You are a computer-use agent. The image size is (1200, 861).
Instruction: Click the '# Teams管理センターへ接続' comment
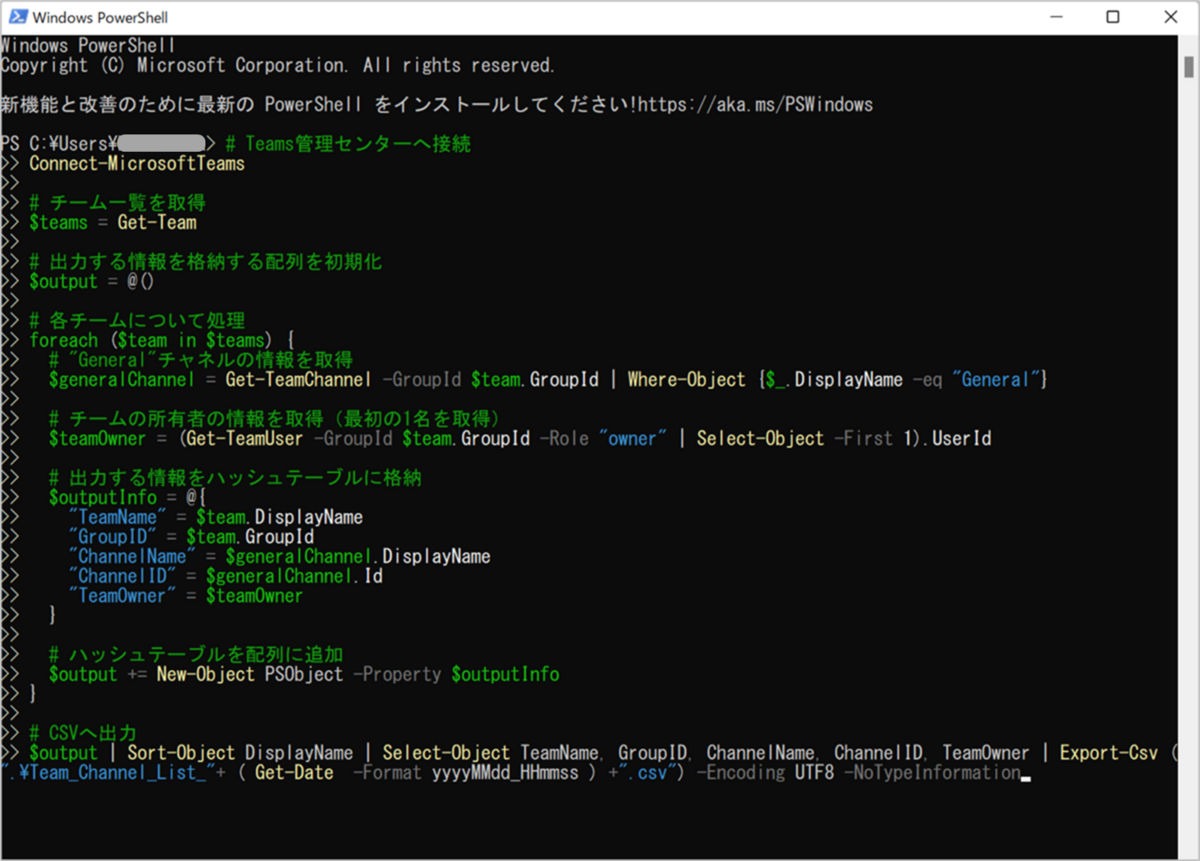click(349, 144)
